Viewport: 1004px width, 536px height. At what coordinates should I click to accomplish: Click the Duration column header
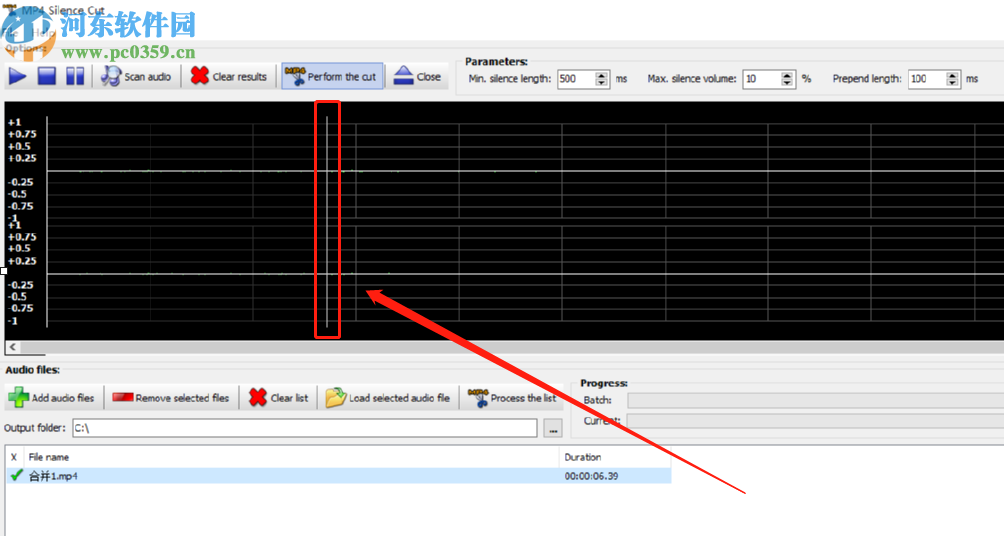pos(615,457)
